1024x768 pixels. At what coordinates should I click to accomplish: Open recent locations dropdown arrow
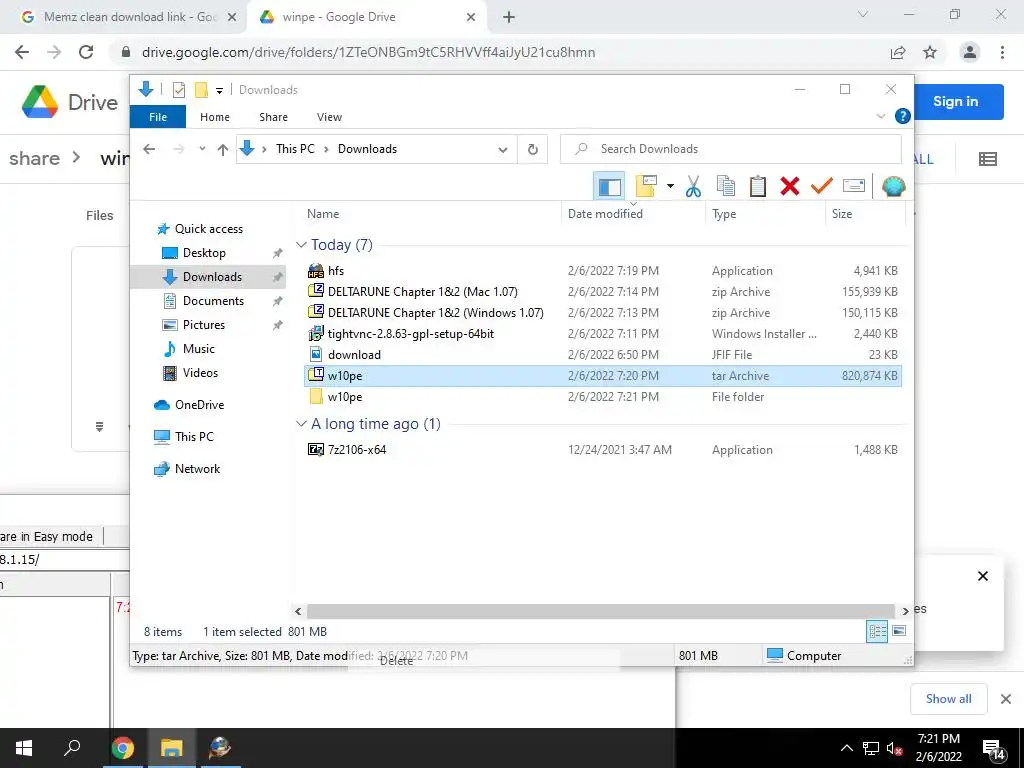(202, 149)
